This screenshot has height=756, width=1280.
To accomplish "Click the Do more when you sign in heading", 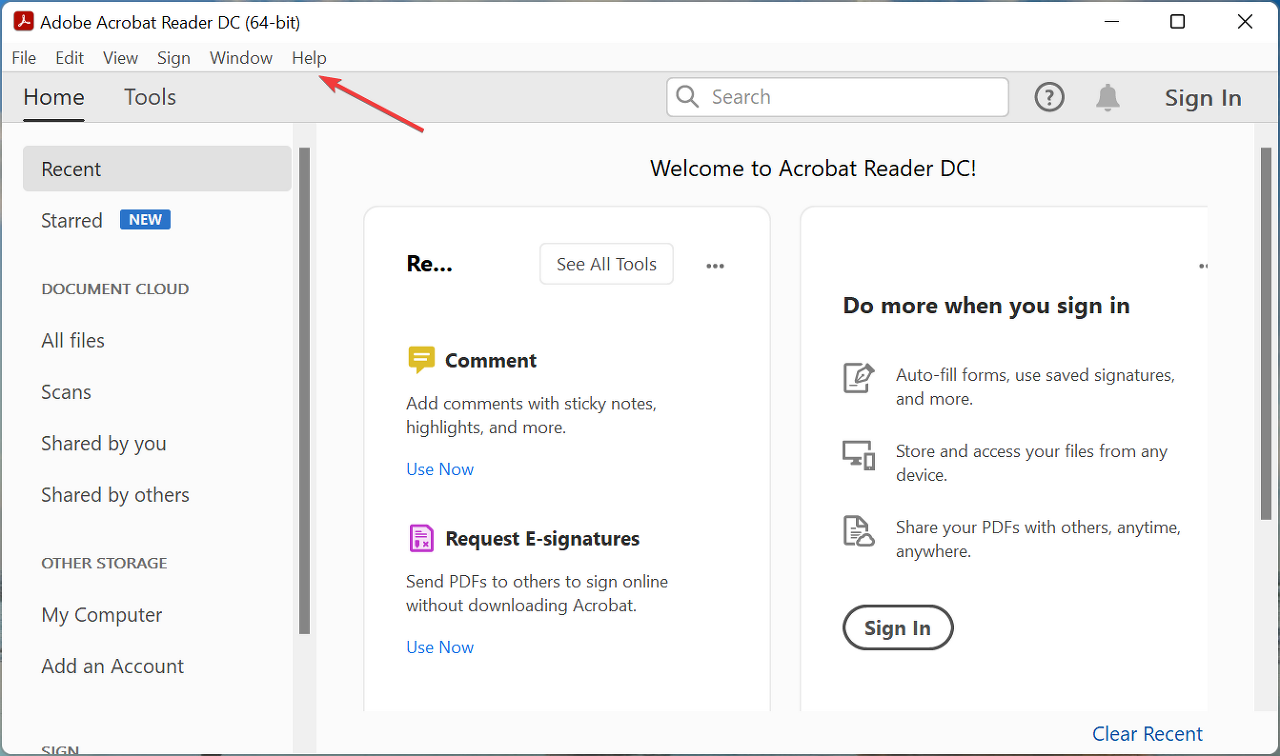I will pos(986,306).
